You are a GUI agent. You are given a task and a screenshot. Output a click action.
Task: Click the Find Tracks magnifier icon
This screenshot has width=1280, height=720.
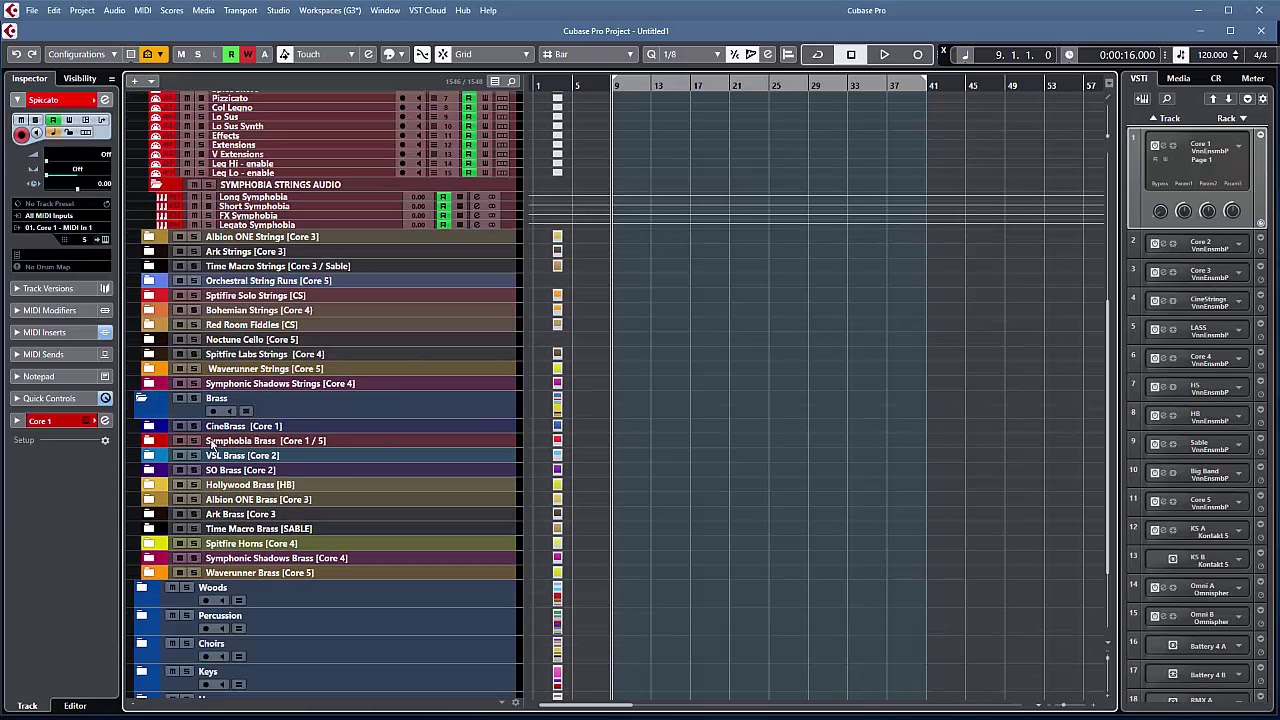point(511,81)
